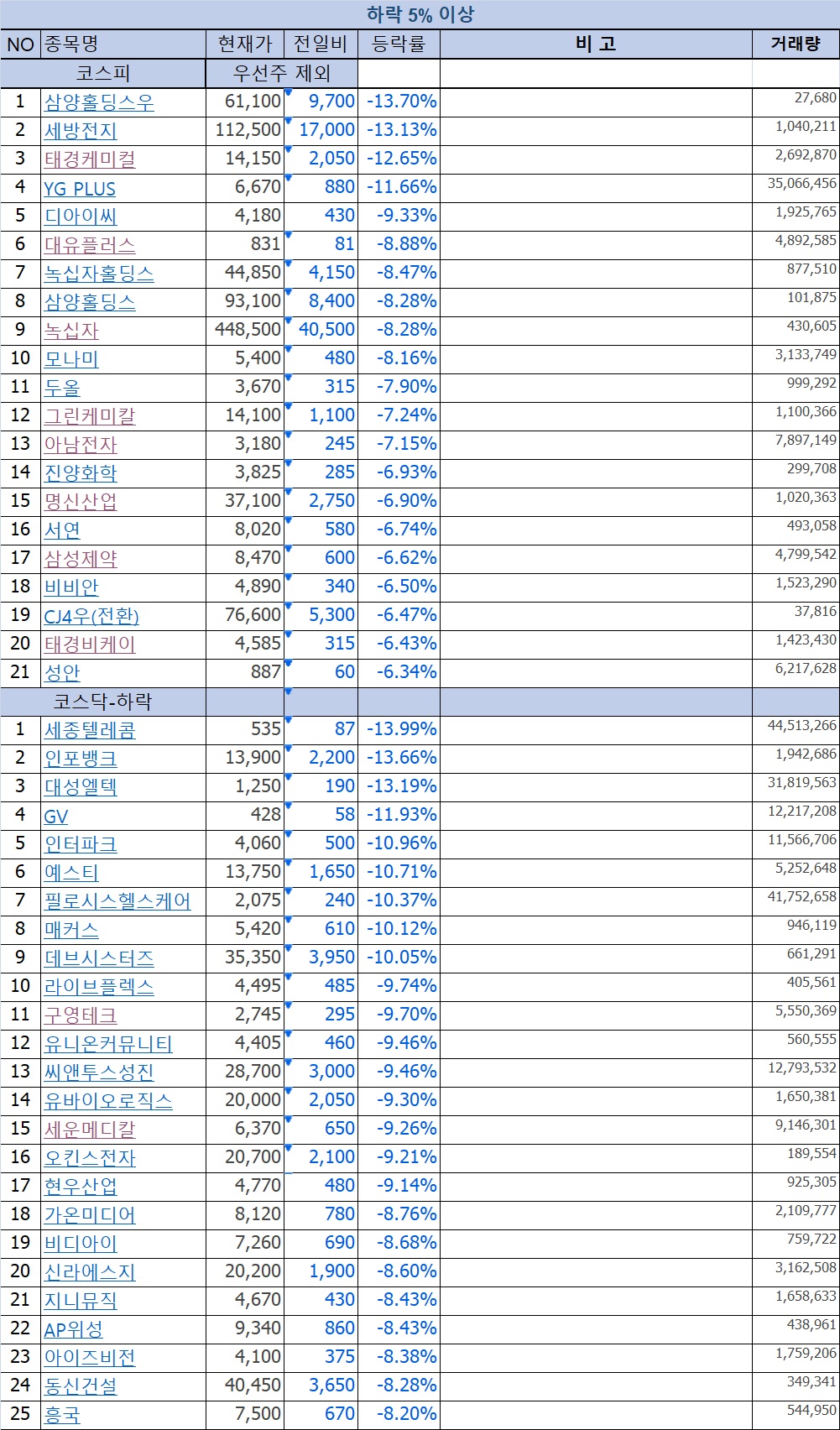This screenshot has height=1430, width=840.
Task: Open the 인터파크 stock link
Action: click(81, 844)
